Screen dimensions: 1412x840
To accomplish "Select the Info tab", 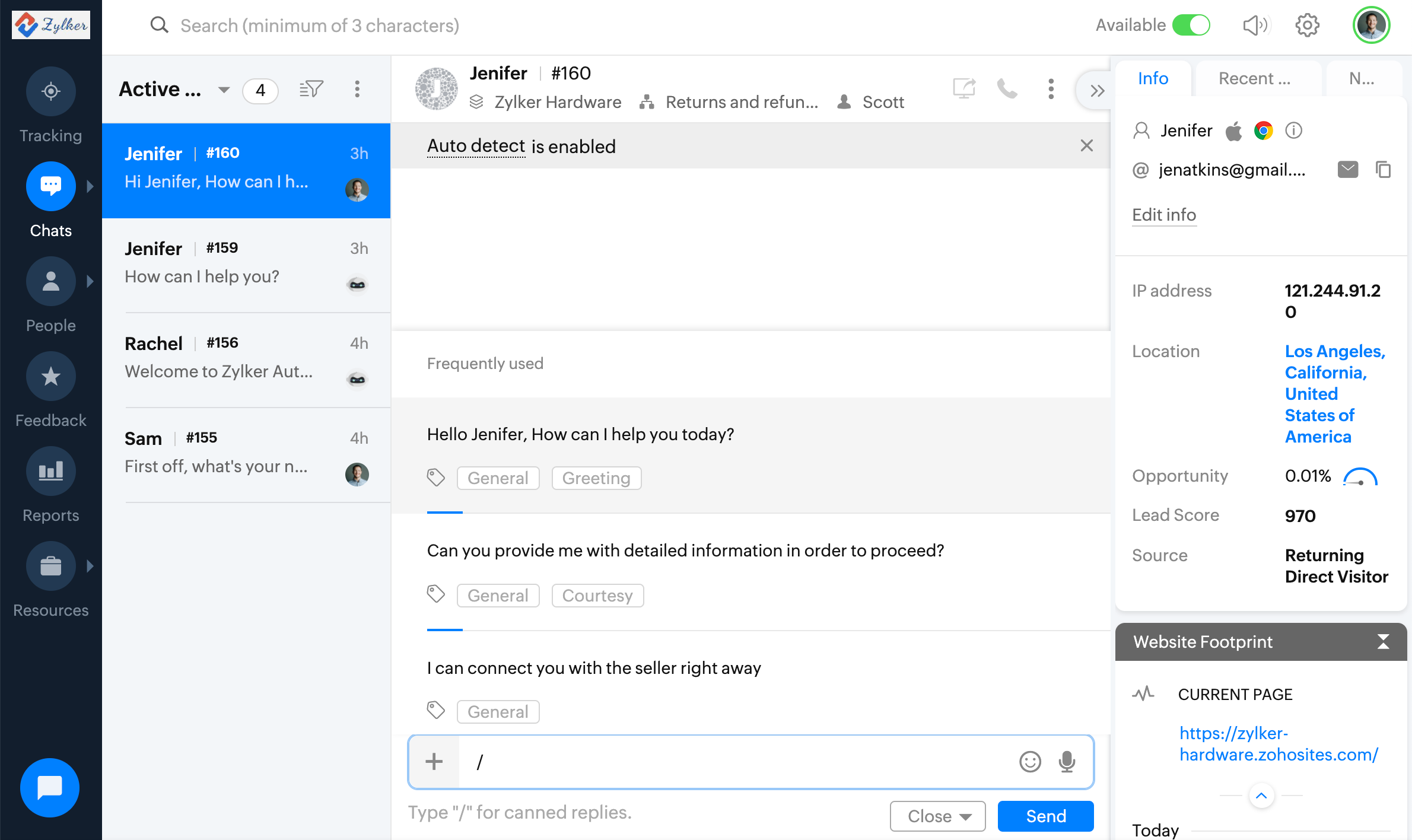I will [1153, 79].
